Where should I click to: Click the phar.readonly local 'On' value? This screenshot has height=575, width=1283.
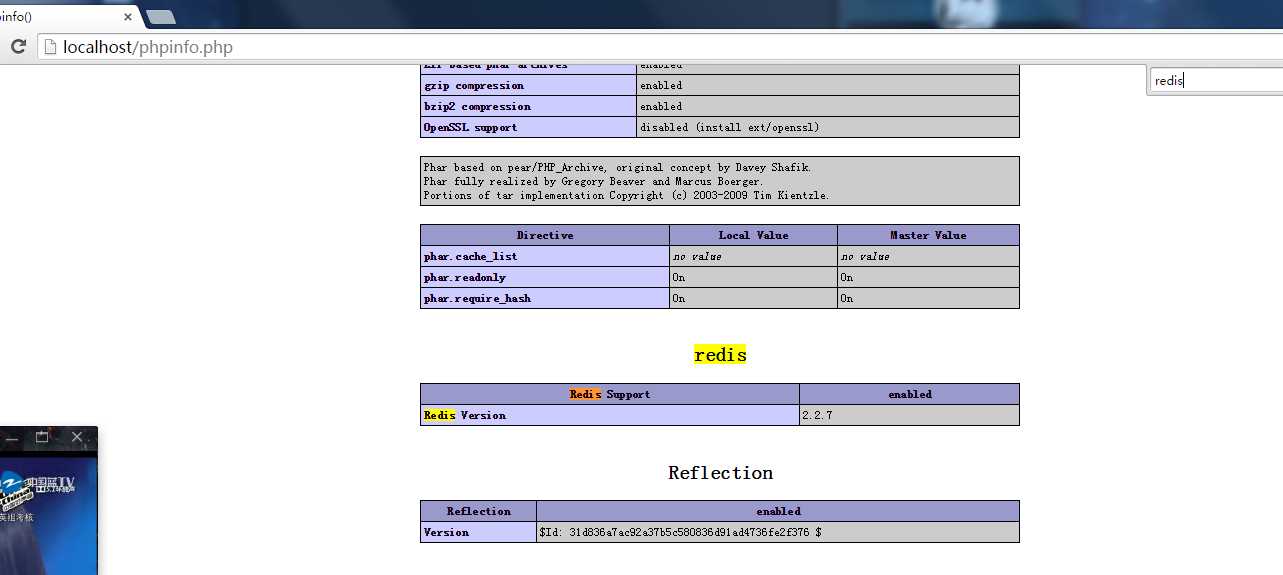[x=753, y=278]
